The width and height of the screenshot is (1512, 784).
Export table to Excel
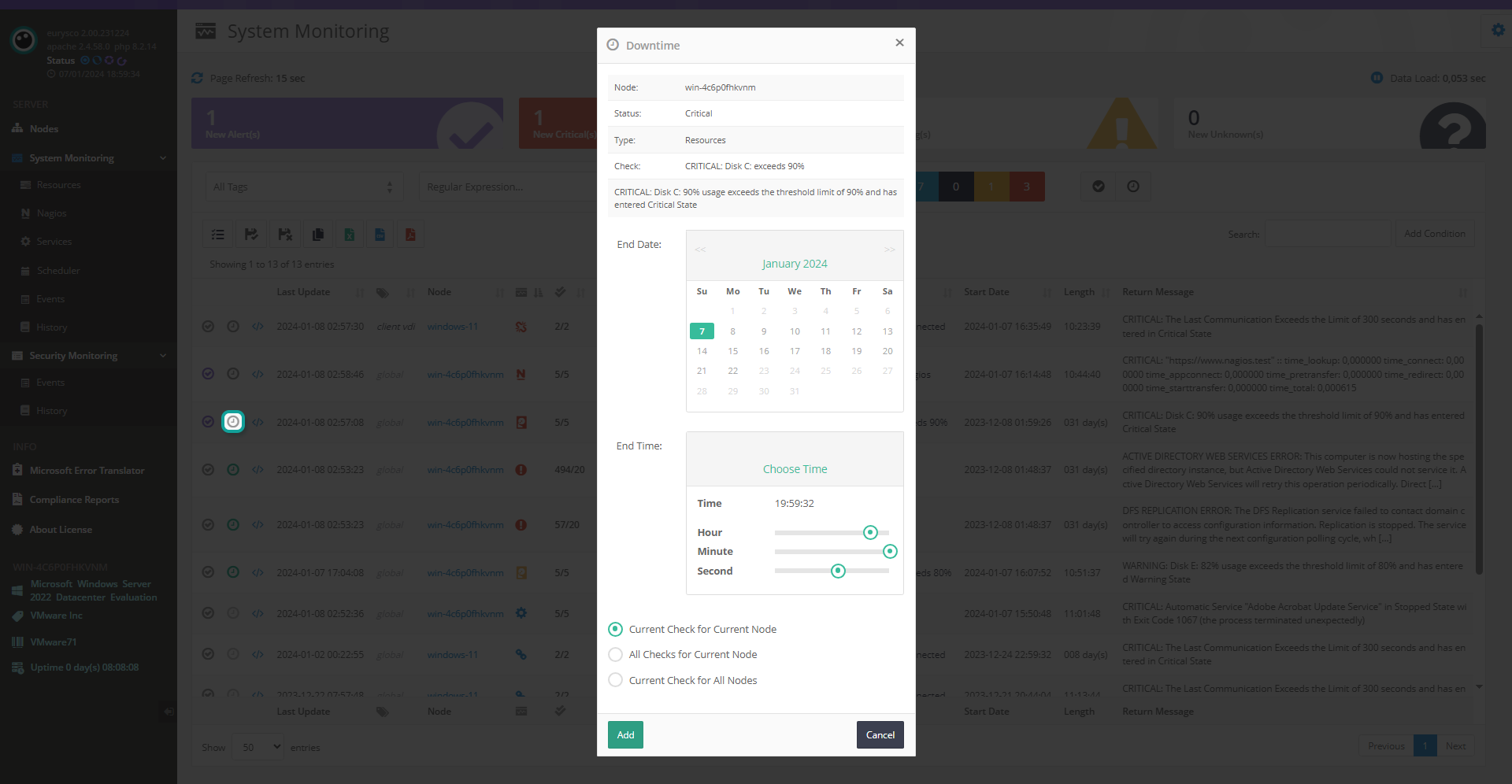[349, 235]
